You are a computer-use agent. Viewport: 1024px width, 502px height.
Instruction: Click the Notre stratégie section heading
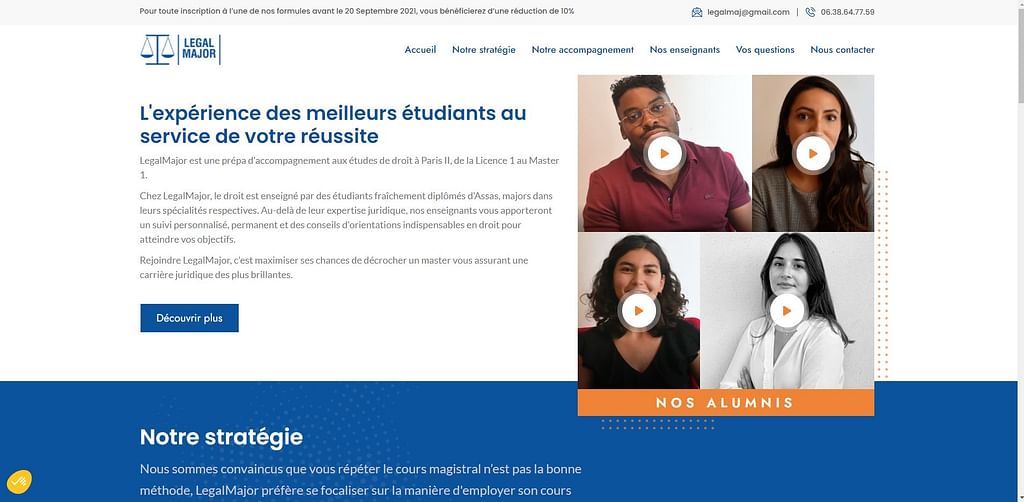pyautogui.click(x=221, y=437)
